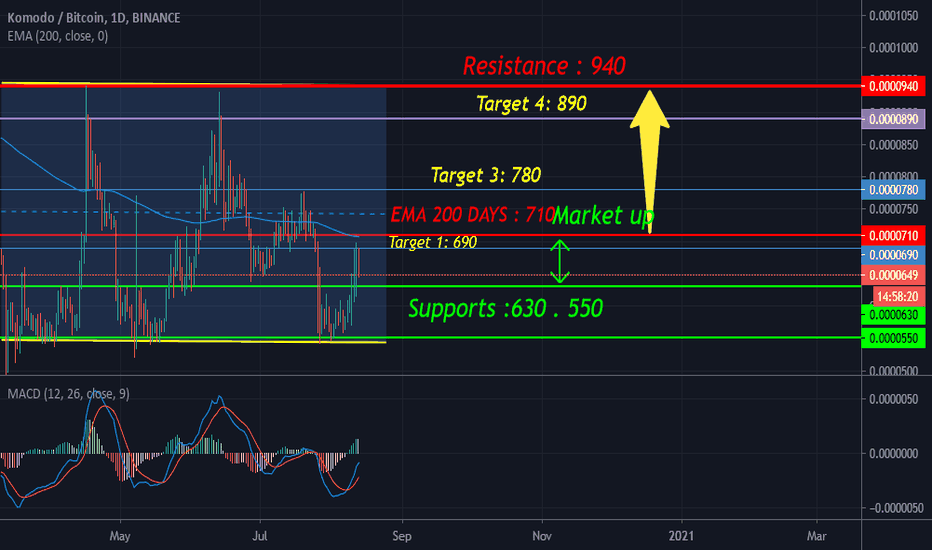932x550 pixels.
Task: Click the blue 0.0000780 price label
Action: [893, 190]
